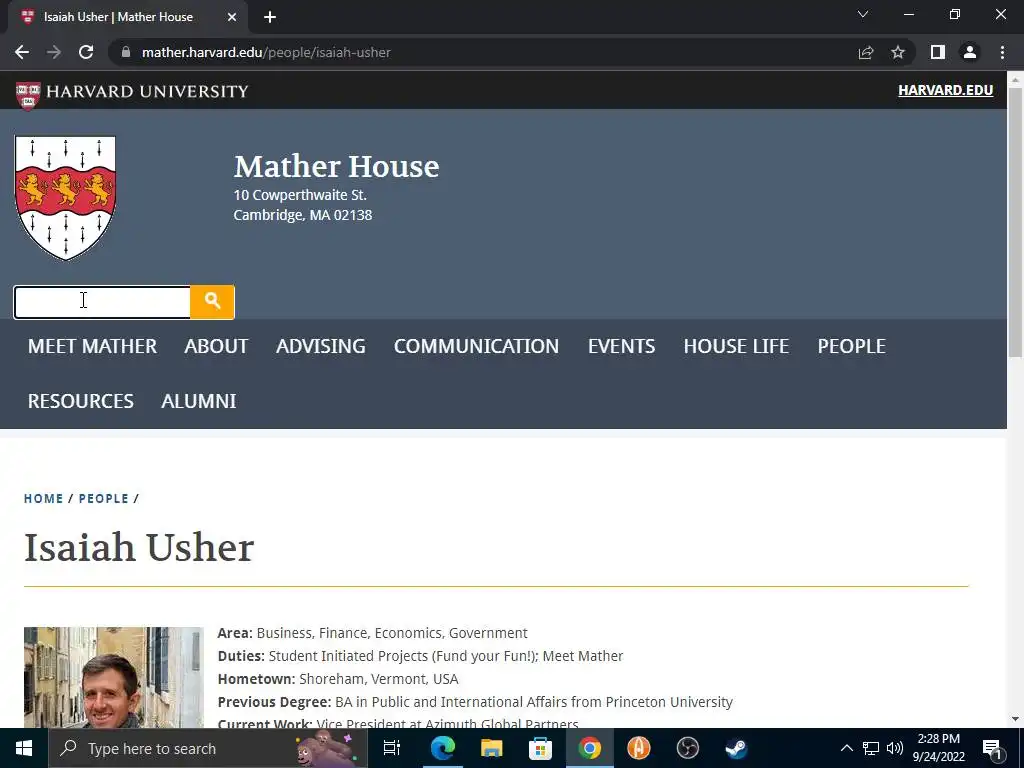
Task: Click the 'Business, Finance, Economics, Government' area text
Action: click(x=392, y=633)
